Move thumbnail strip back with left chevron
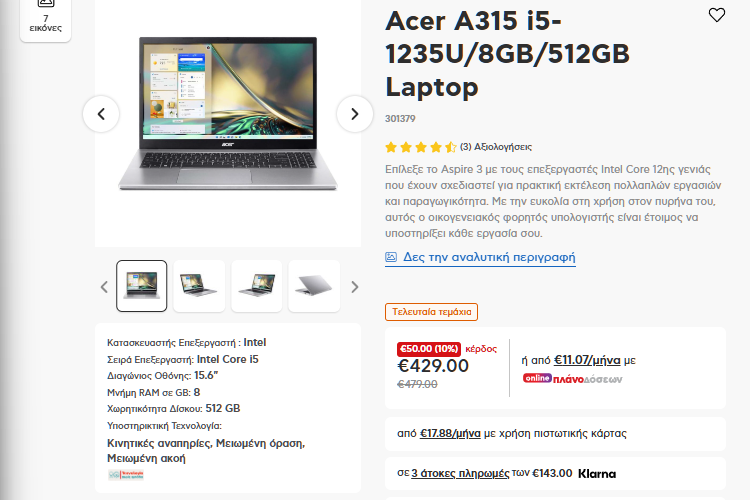This screenshot has height=500, width=750. (104, 287)
